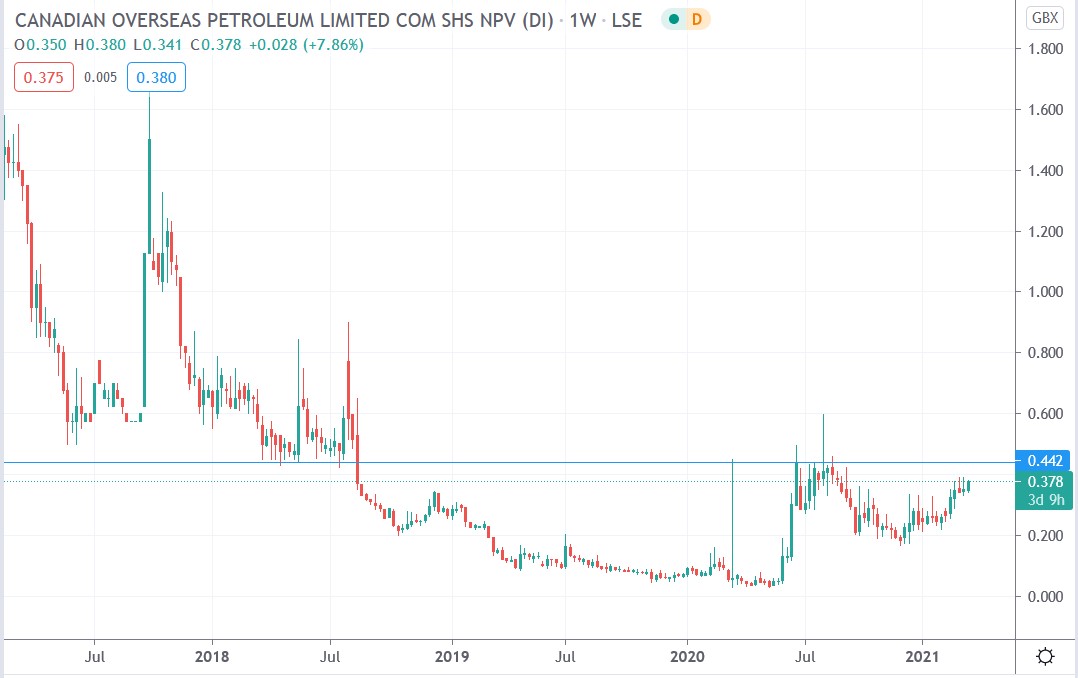Open the chart settings gear icon
1078x678 pixels.
pos(1046,655)
